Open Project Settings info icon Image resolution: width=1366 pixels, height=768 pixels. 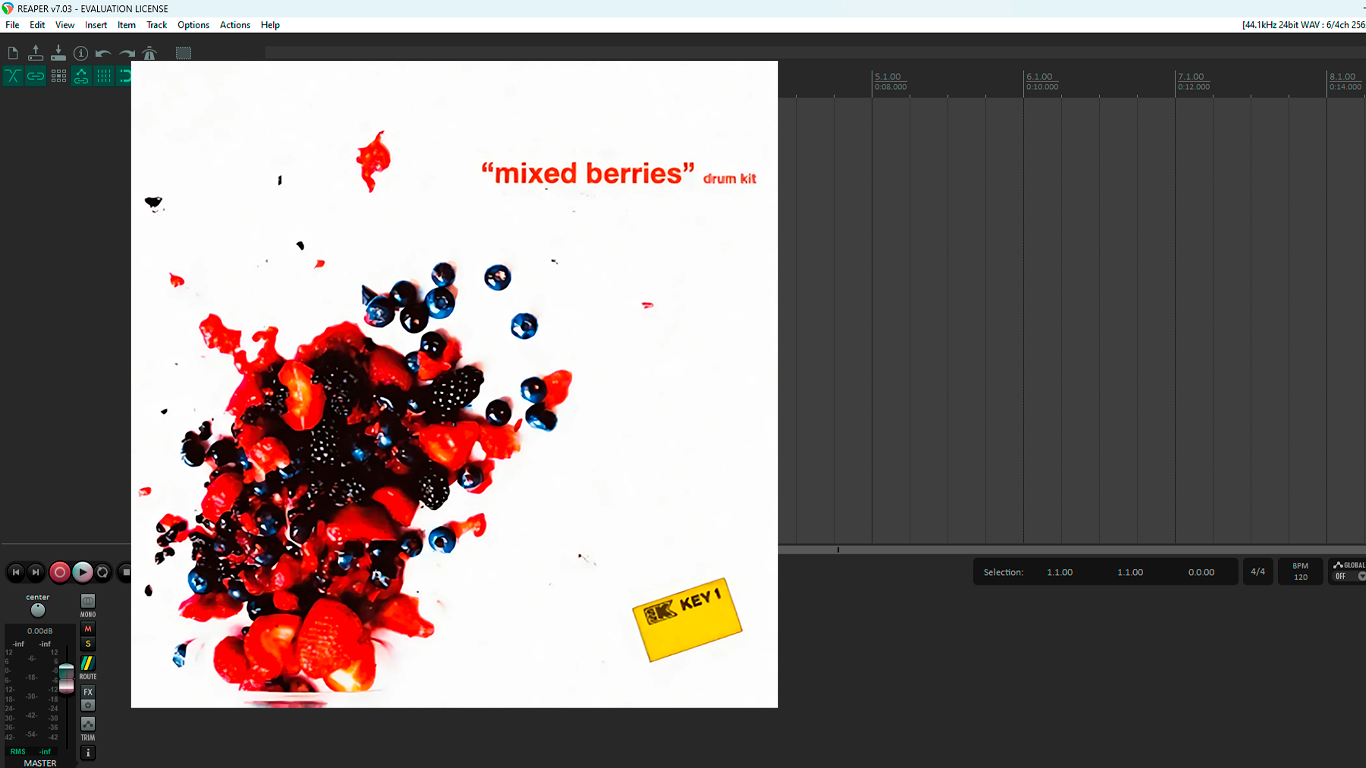coord(81,53)
